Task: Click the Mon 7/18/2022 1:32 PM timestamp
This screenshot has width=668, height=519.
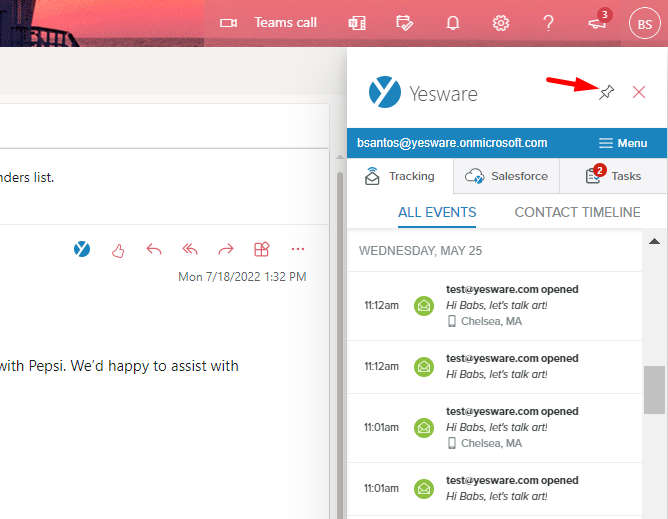Action: tap(242, 277)
